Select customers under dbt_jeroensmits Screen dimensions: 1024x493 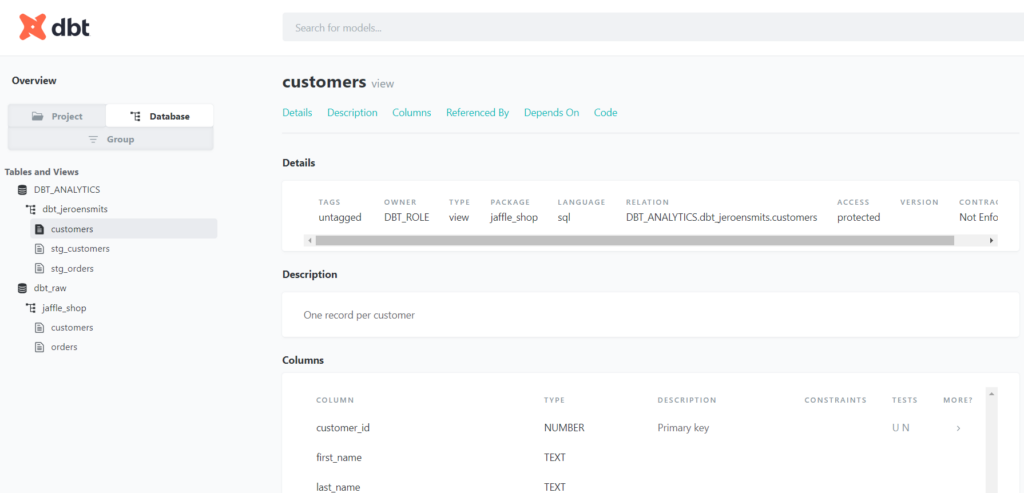click(x=123, y=229)
